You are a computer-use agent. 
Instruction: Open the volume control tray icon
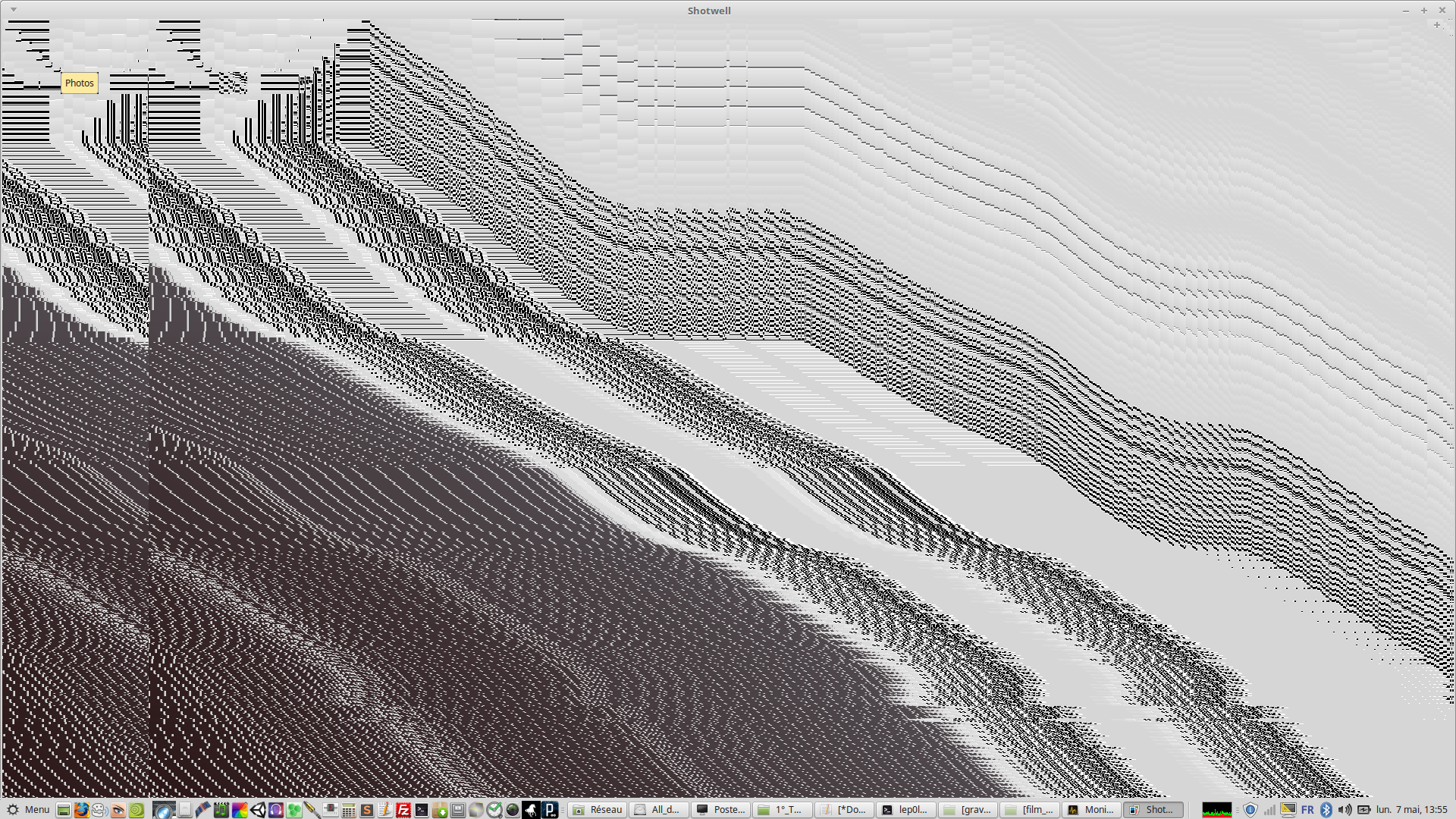1345,810
